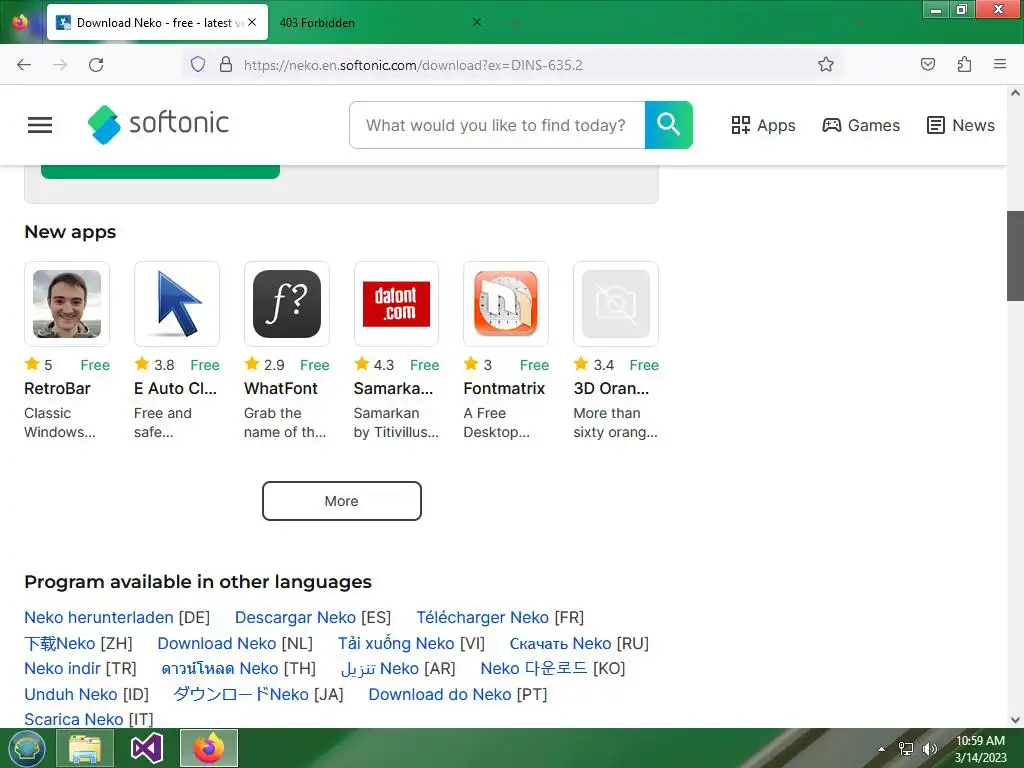This screenshot has width=1024, height=768.
Task: Click the More button under New apps
Action: [342, 501]
